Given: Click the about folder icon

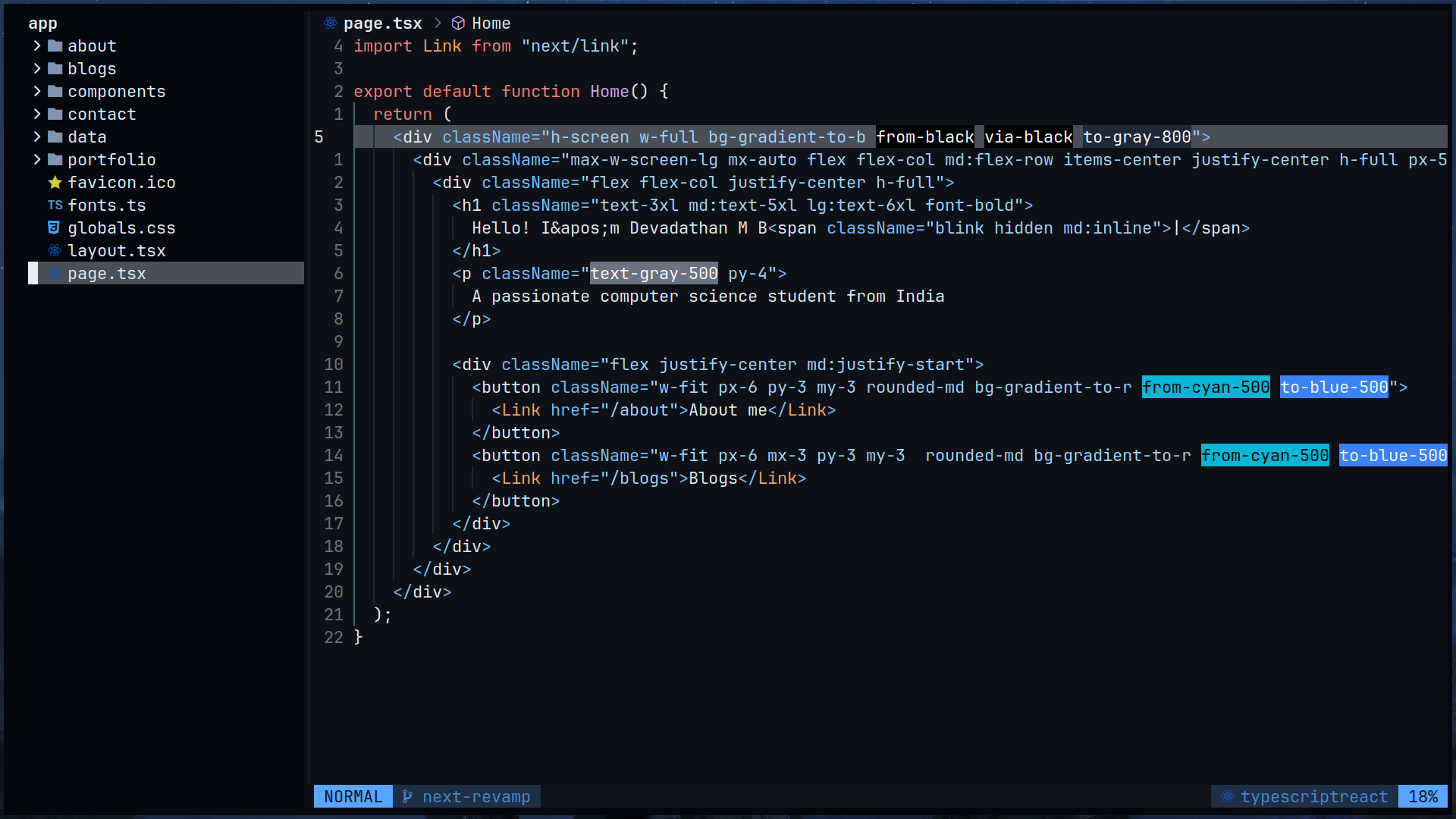Looking at the screenshot, I should 55,46.
